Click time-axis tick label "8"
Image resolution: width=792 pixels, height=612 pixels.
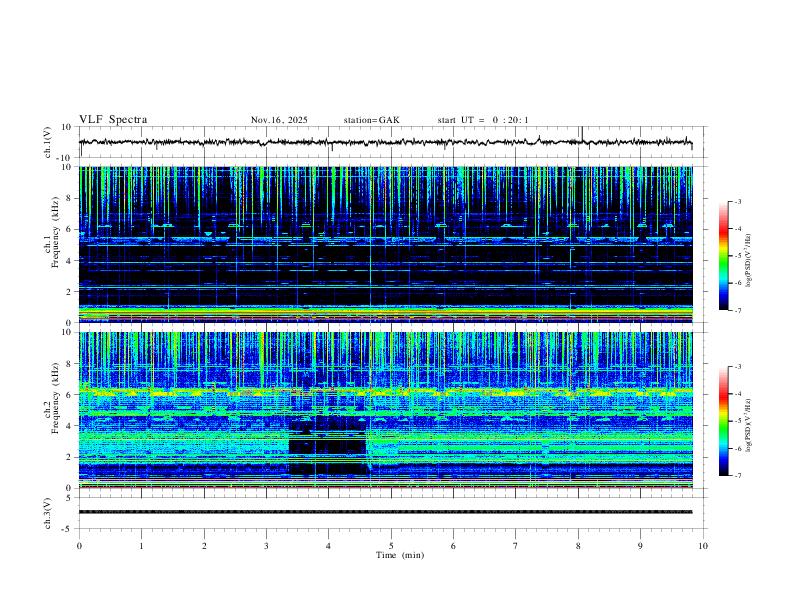click(578, 546)
